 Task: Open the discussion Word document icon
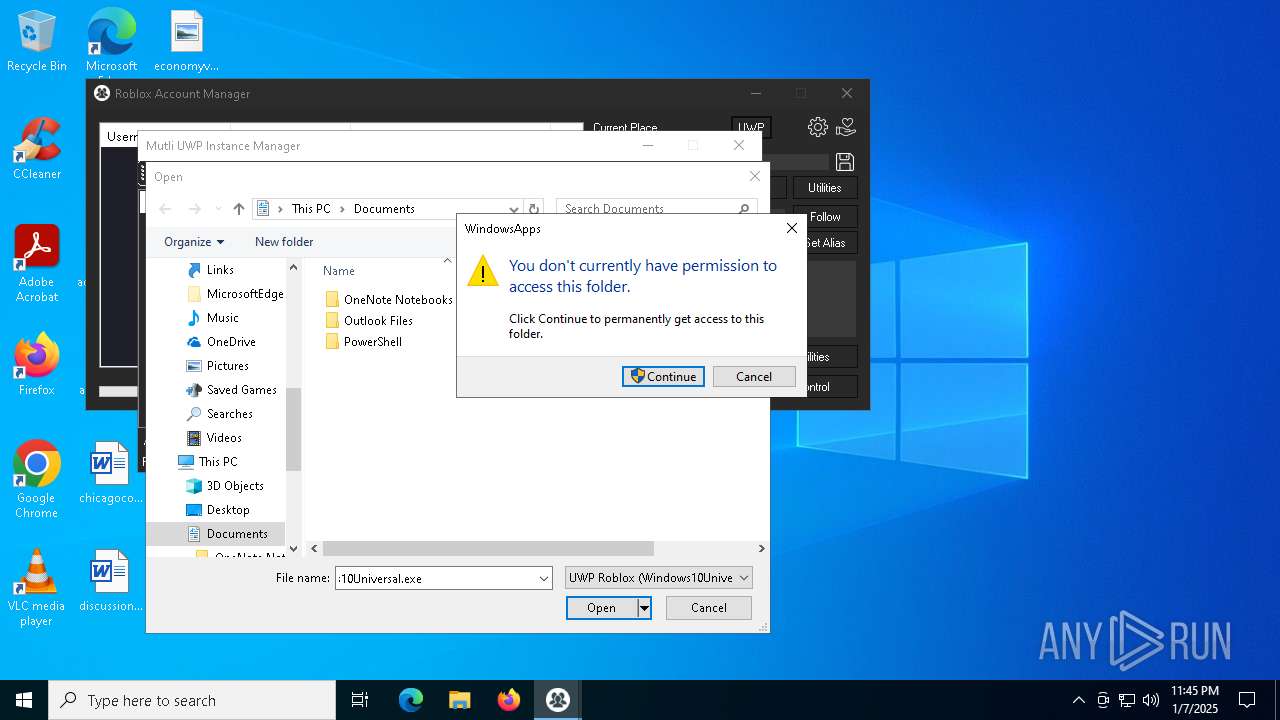[111, 581]
